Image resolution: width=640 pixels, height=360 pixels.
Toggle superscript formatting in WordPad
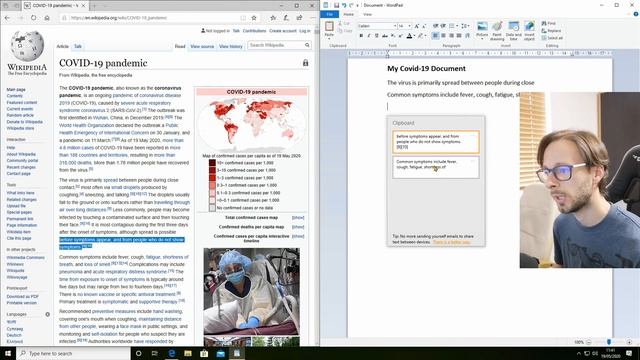[400, 36]
